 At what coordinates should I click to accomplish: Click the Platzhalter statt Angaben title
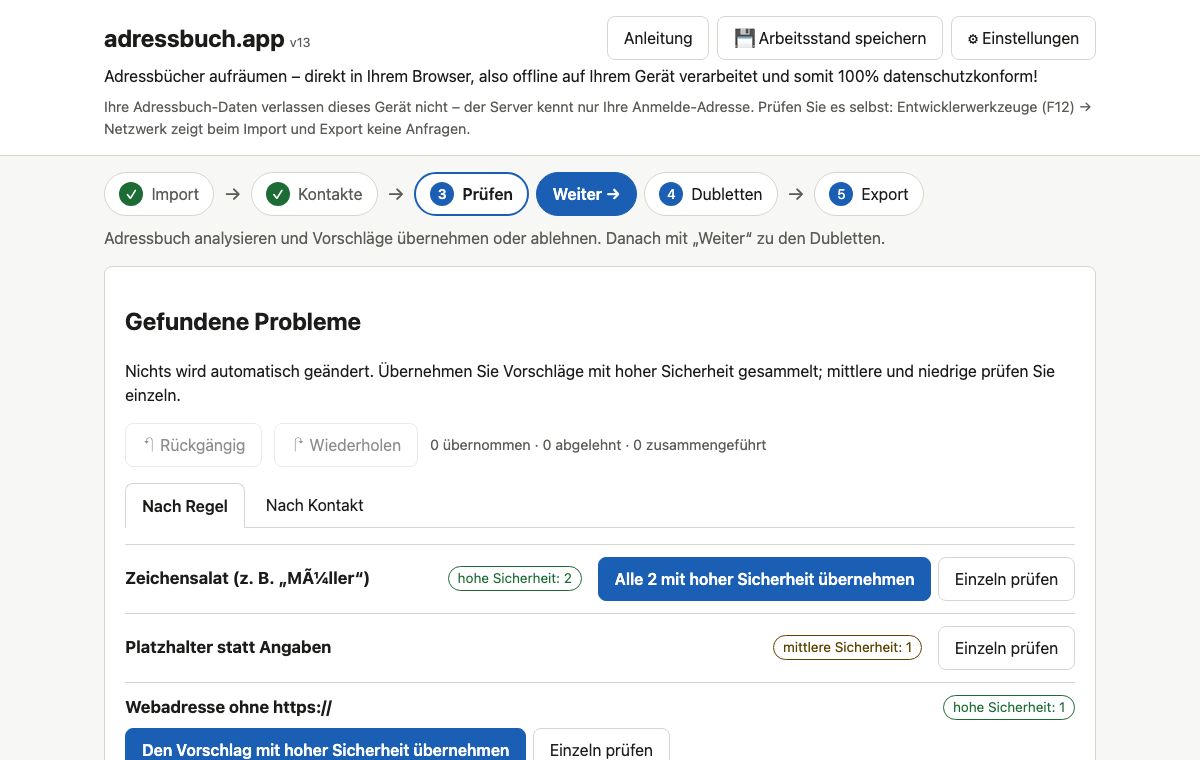228,647
